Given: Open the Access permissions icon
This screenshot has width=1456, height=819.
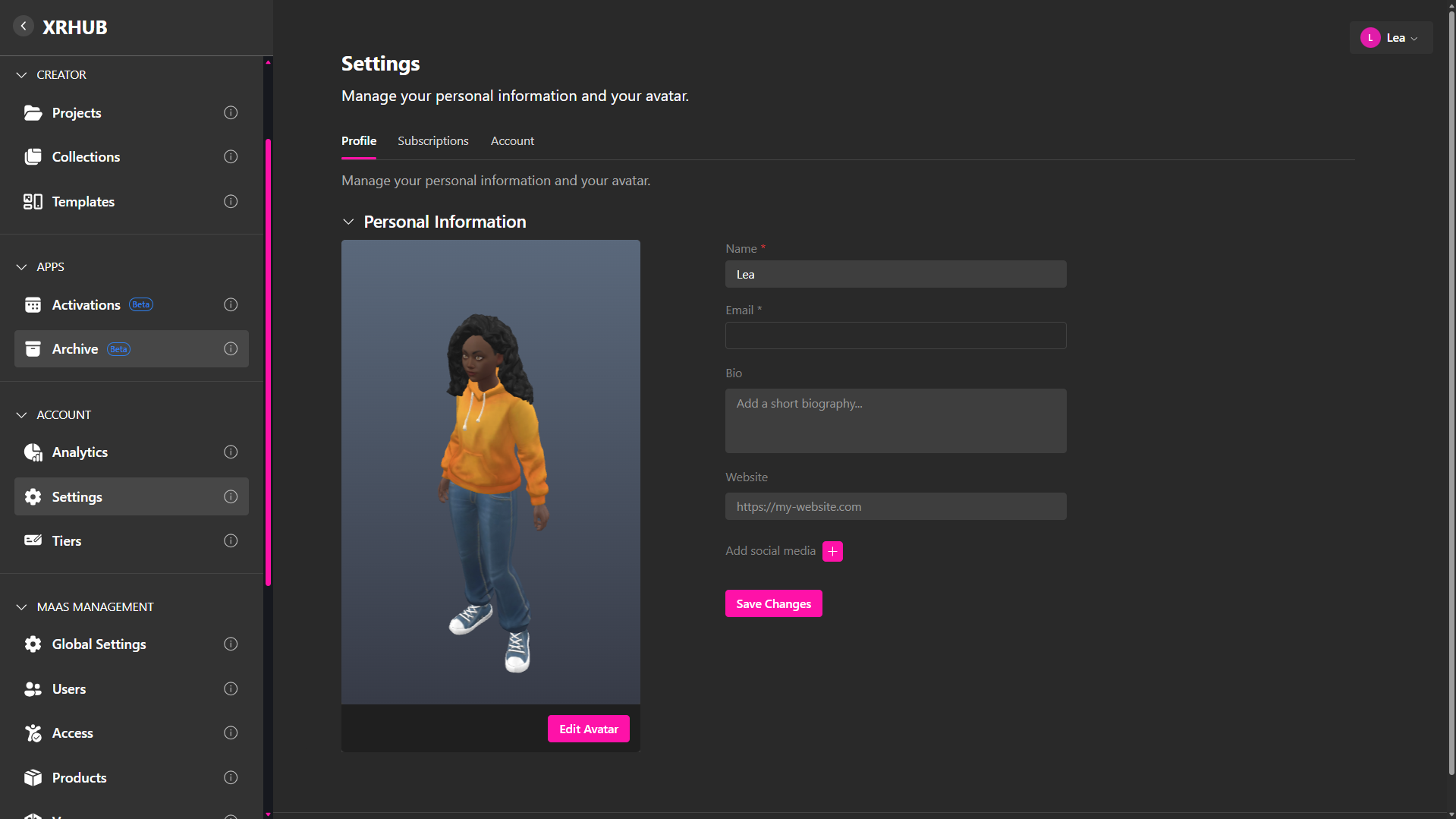Looking at the screenshot, I should click(x=33, y=732).
